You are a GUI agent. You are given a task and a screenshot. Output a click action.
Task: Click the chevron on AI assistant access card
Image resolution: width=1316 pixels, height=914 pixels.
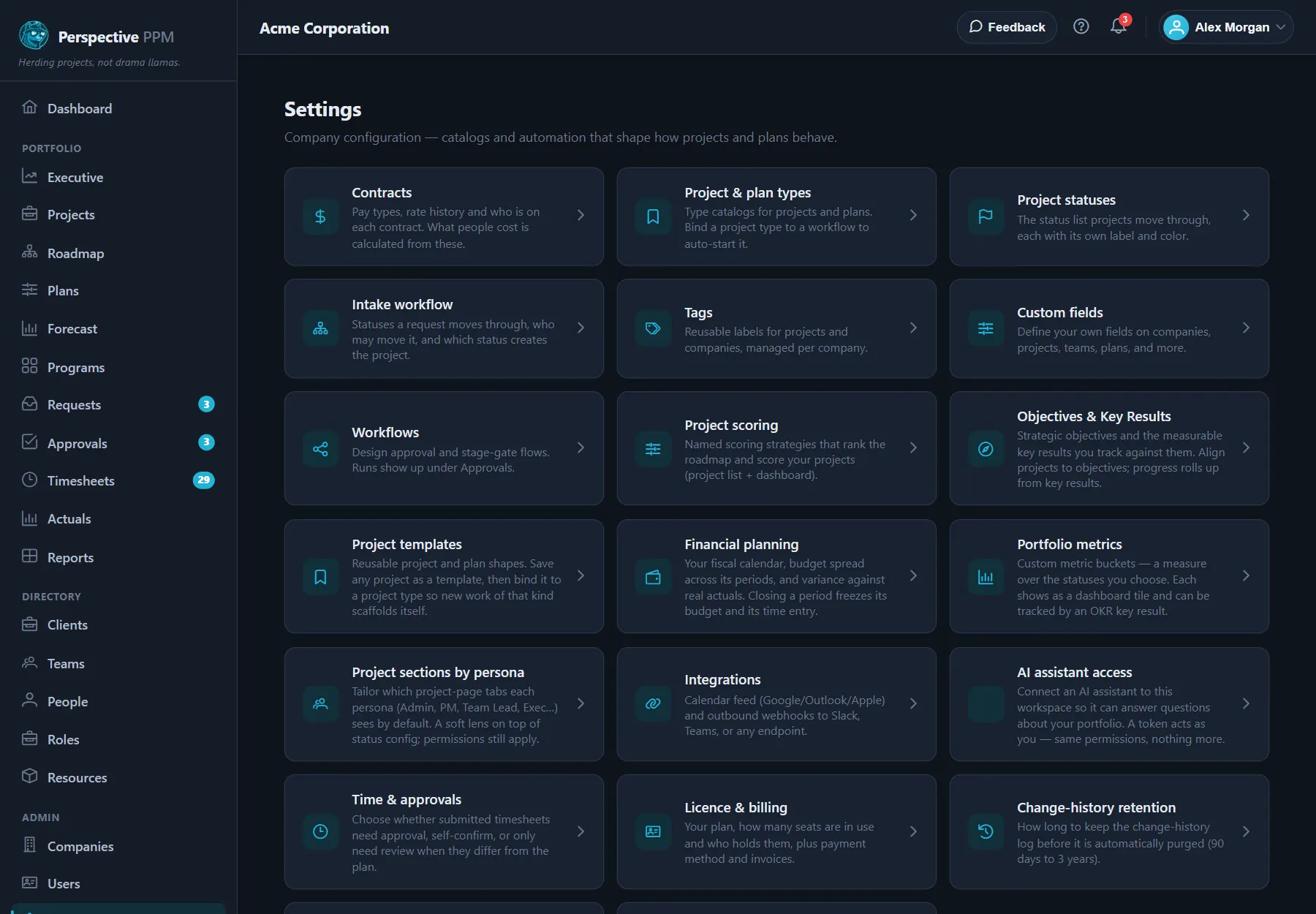click(x=1246, y=703)
